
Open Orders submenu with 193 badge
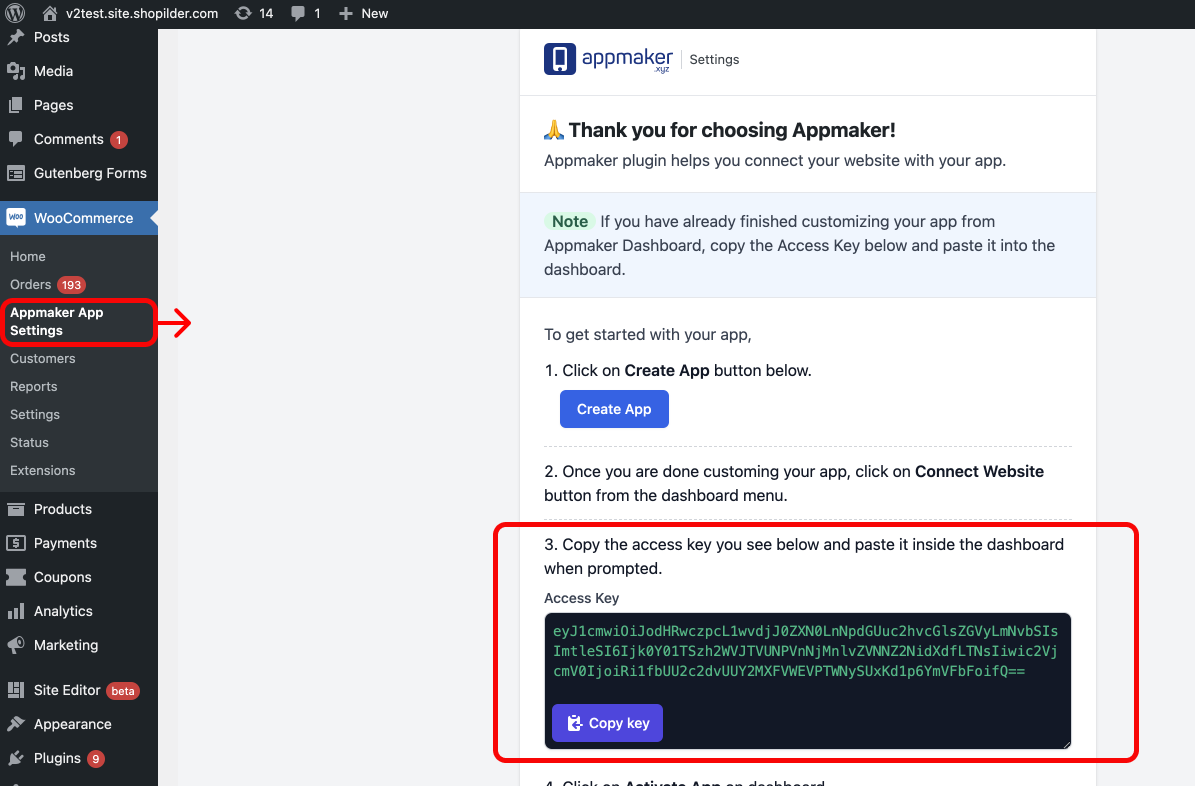click(x=47, y=284)
